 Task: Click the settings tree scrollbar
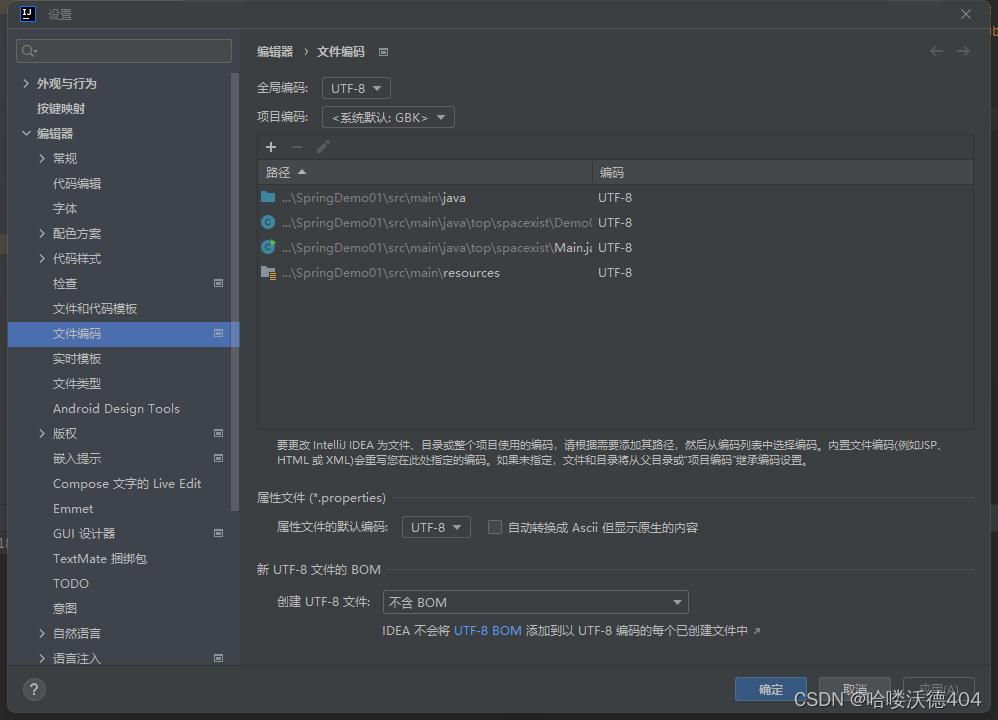click(235, 292)
